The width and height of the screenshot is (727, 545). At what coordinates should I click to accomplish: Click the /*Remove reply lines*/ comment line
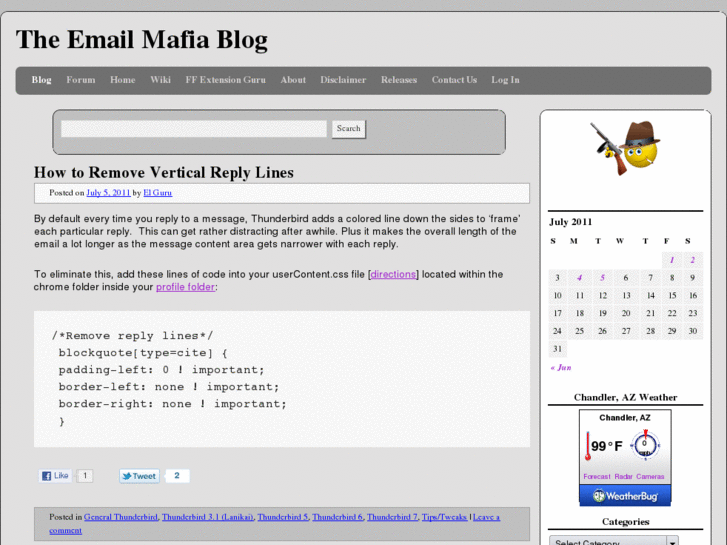(133, 336)
